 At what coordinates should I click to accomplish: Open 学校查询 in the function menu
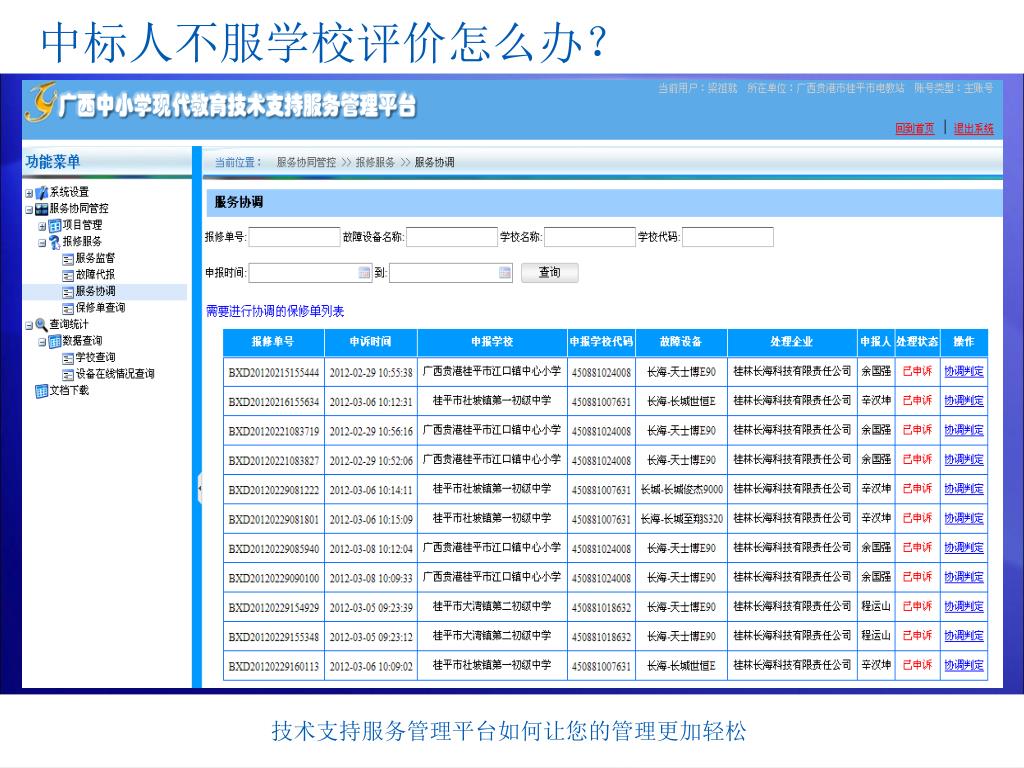[95, 357]
